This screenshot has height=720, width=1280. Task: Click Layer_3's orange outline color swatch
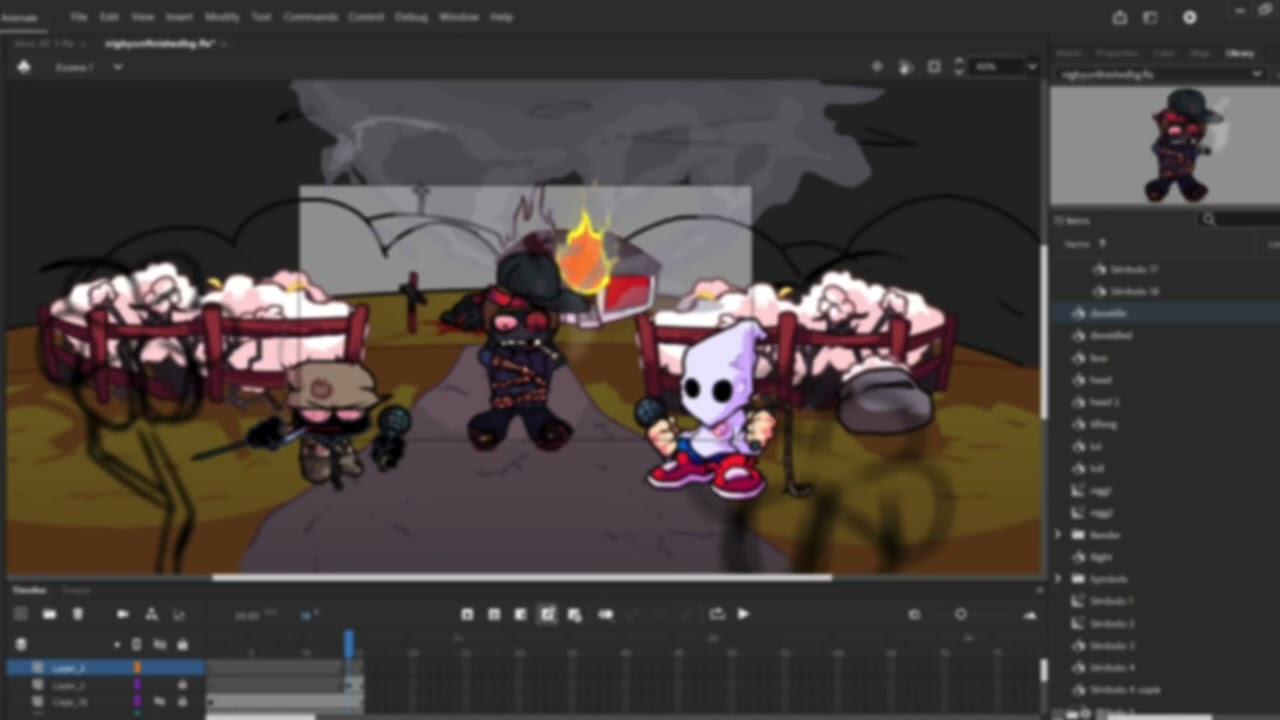[x=137, y=667]
